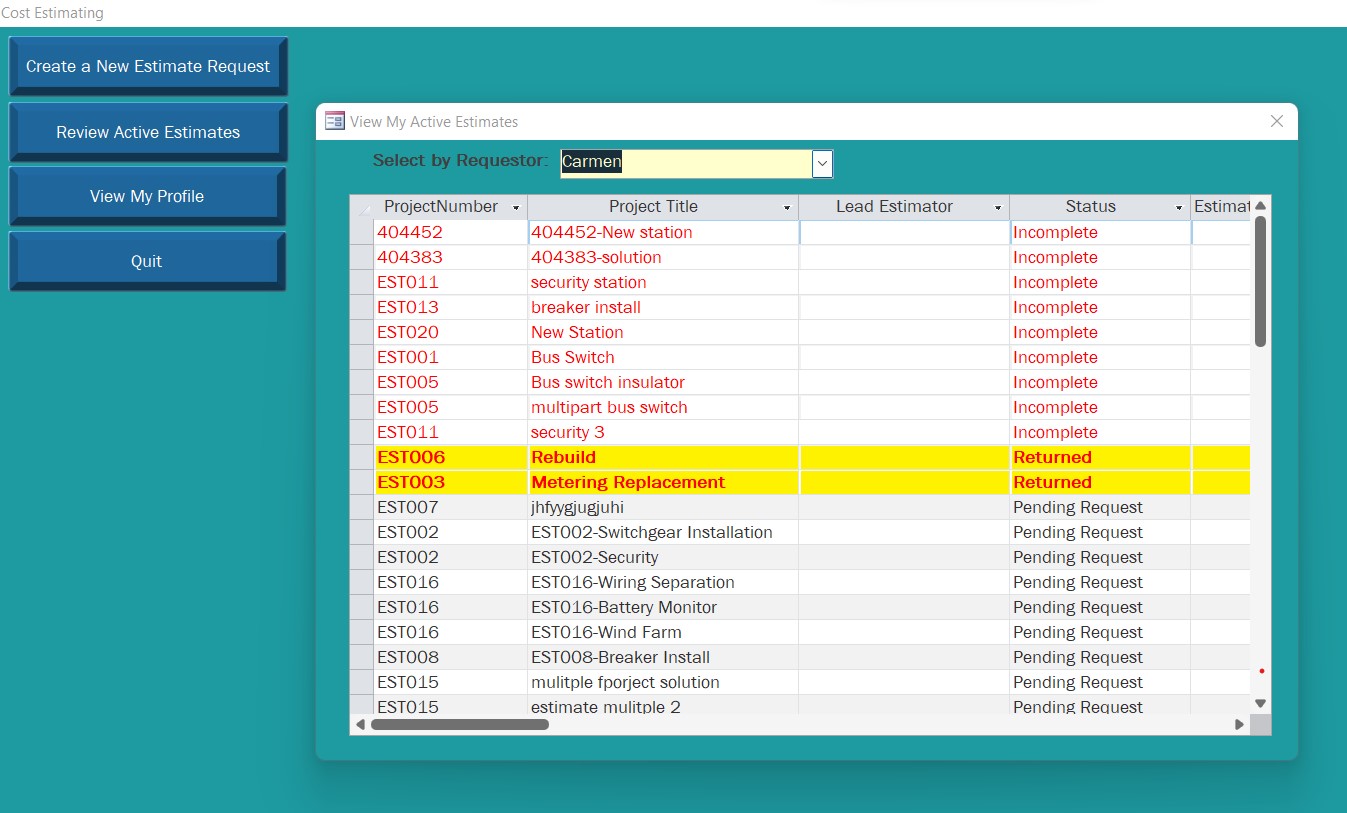The height and width of the screenshot is (813, 1347).
Task: Open the Status column filter arrow
Action: [x=1179, y=208]
